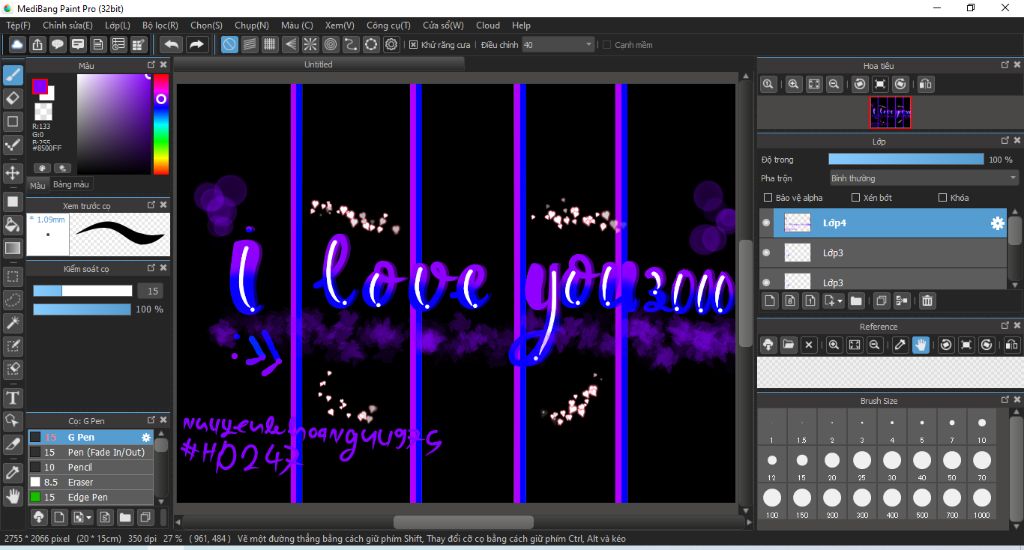This screenshot has width=1024, height=550.
Task: Select the rectangular Select tool
Action: pyautogui.click(x=12, y=276)
